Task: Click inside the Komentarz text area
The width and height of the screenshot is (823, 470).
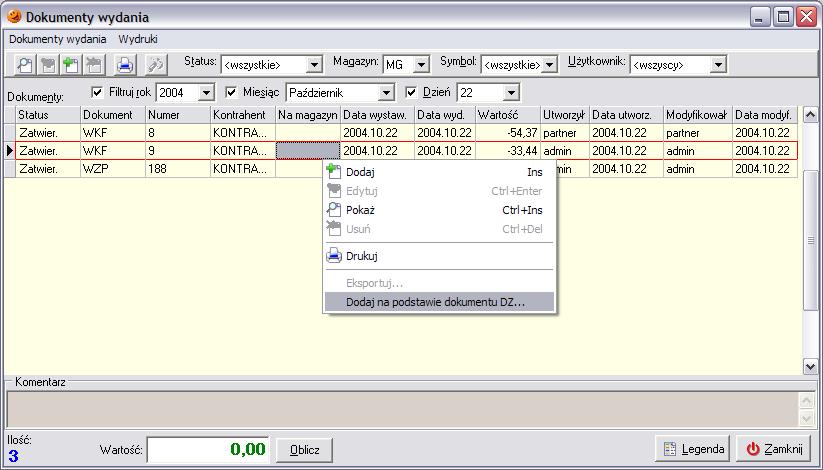Action: tap(402, 410)
